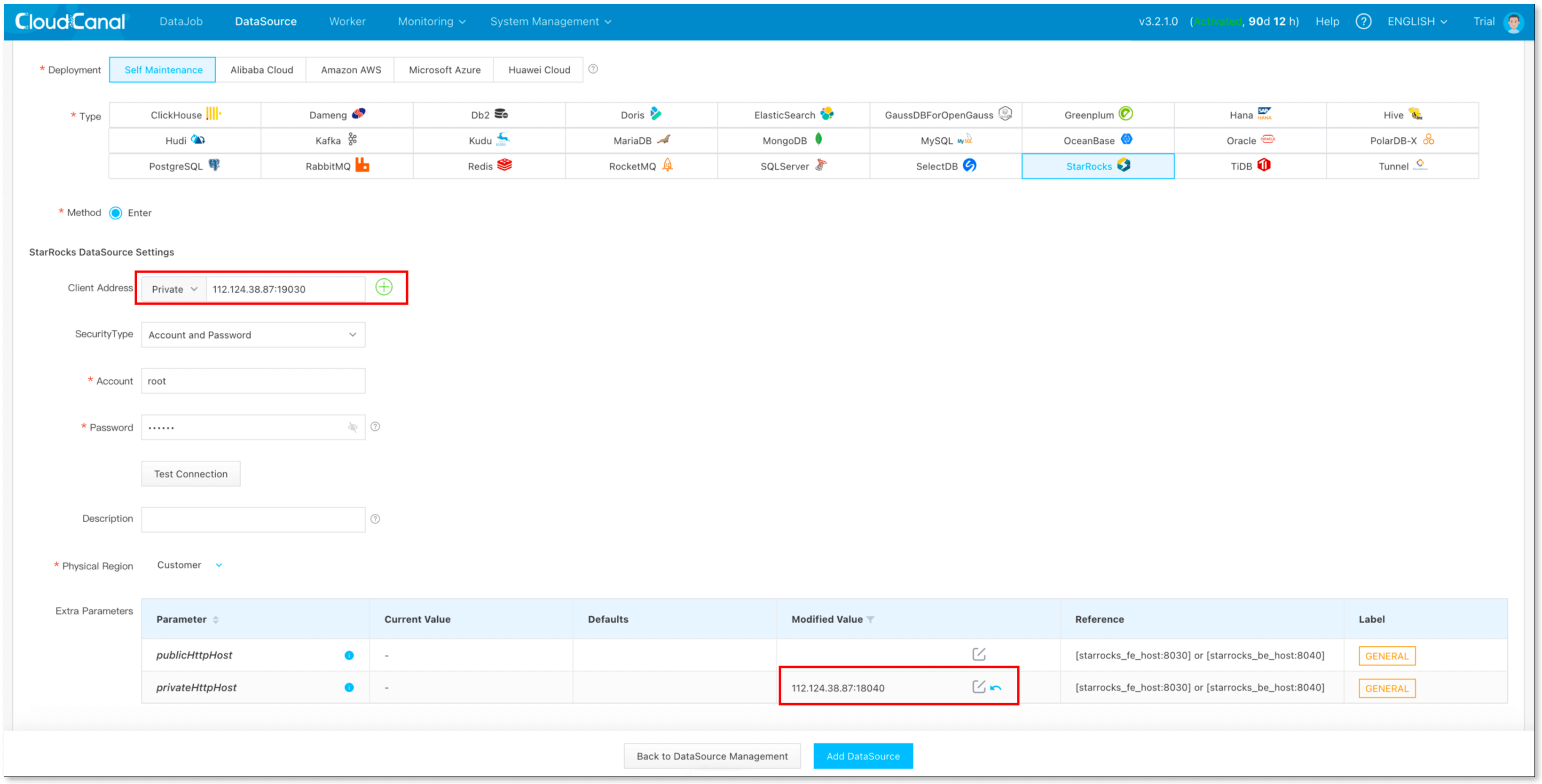
Task: Expand the SecurityType dropdown
Action: pyautogui.click(x=252, y=335)
